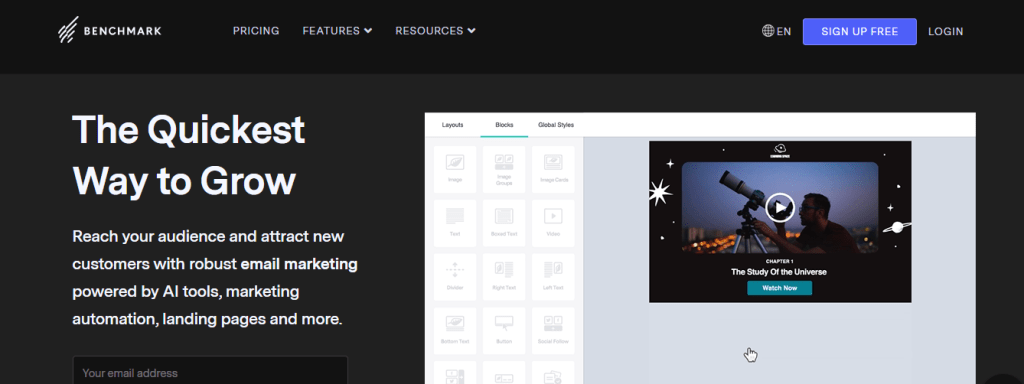The height and width of the screenshot is (384, 1024).
Task: Click the telescope video thumbnail
Action: coord(780,208)
